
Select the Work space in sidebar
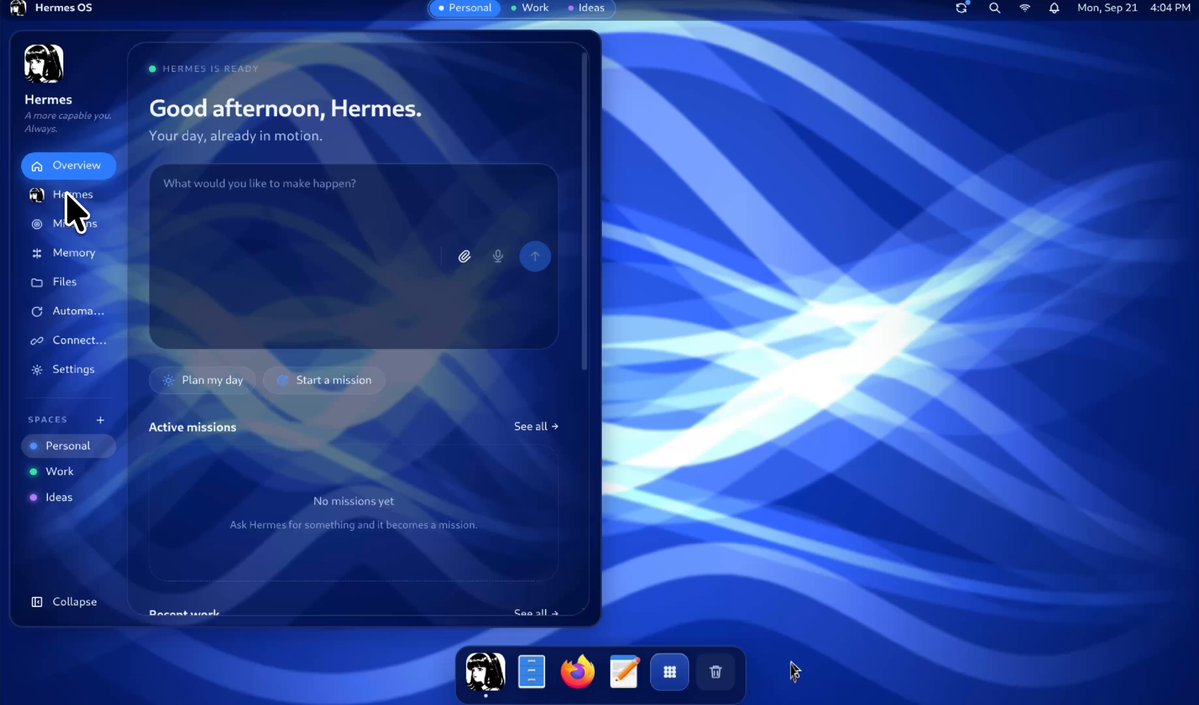coord(69,471)
